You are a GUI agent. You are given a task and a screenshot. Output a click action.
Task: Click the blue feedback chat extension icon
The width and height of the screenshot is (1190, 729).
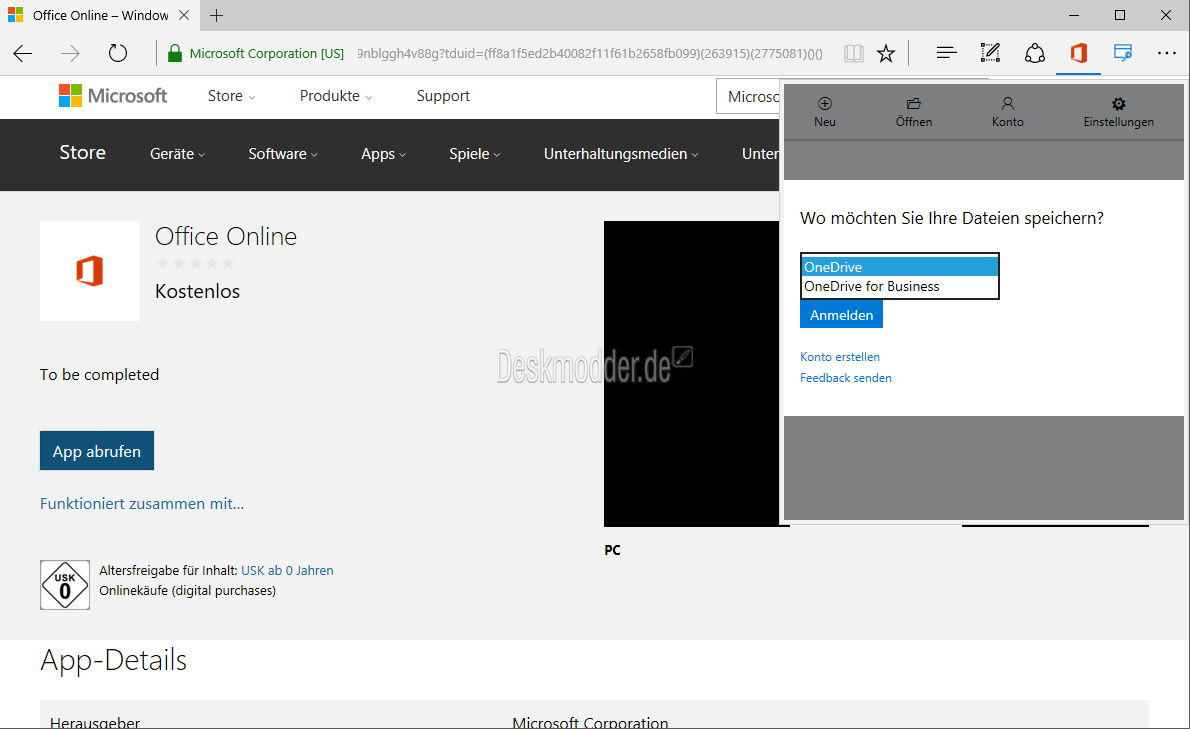1122,53
